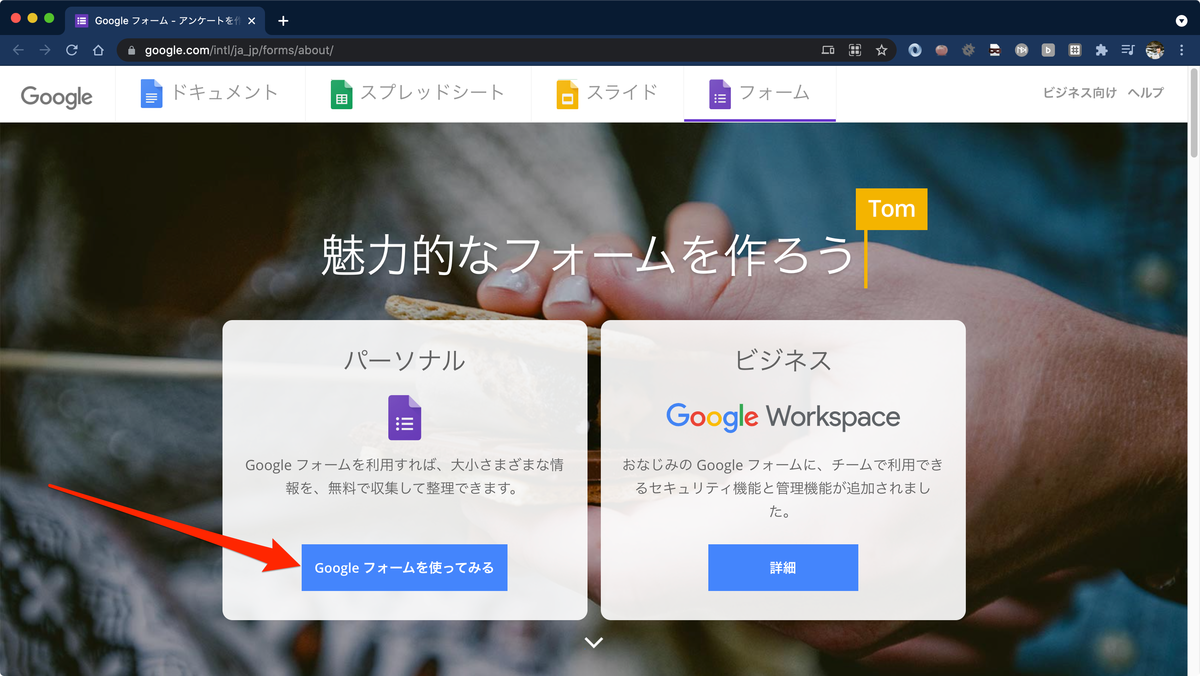1200x676 pixels.
Task: Click the round skip-forward extension icon
Action: click(x=1021, y=49)
